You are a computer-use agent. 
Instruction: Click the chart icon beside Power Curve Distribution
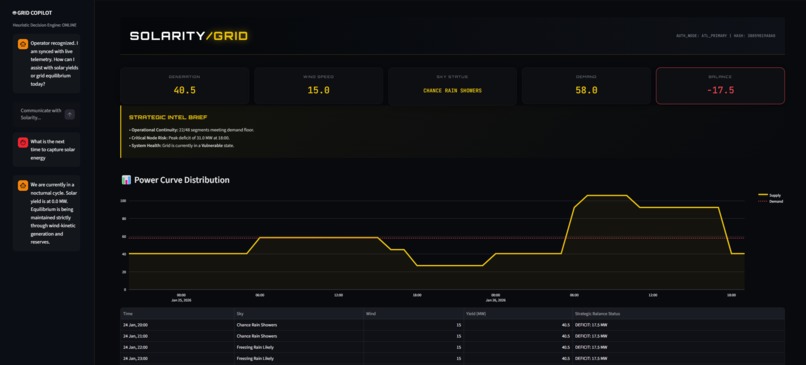pos(126,180)
